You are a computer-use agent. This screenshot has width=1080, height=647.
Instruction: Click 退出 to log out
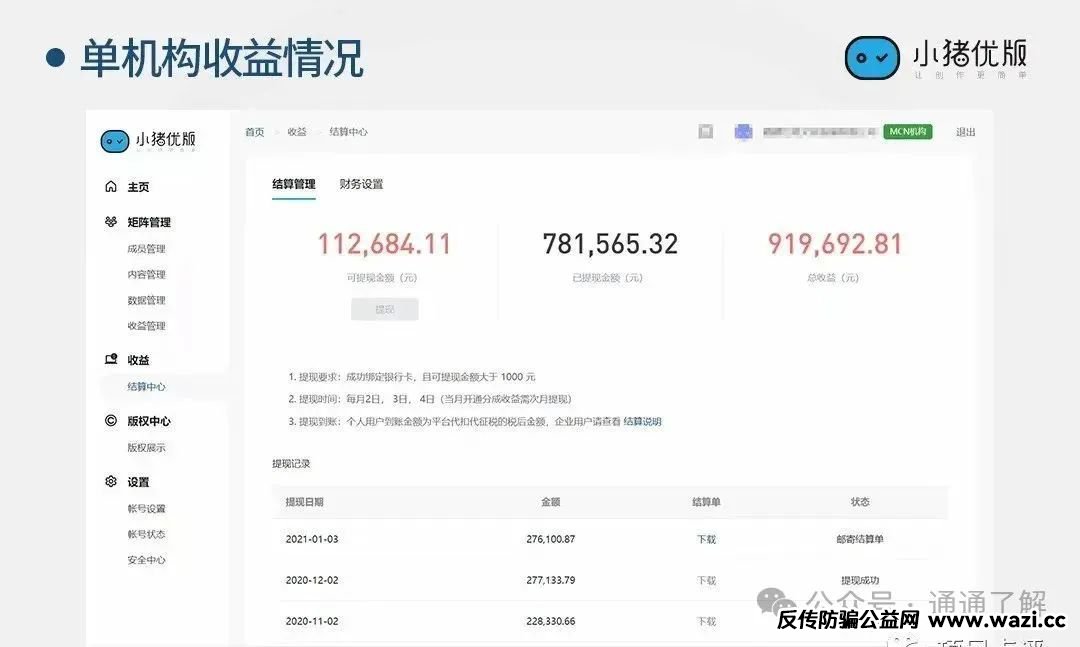tap(965, 132)
